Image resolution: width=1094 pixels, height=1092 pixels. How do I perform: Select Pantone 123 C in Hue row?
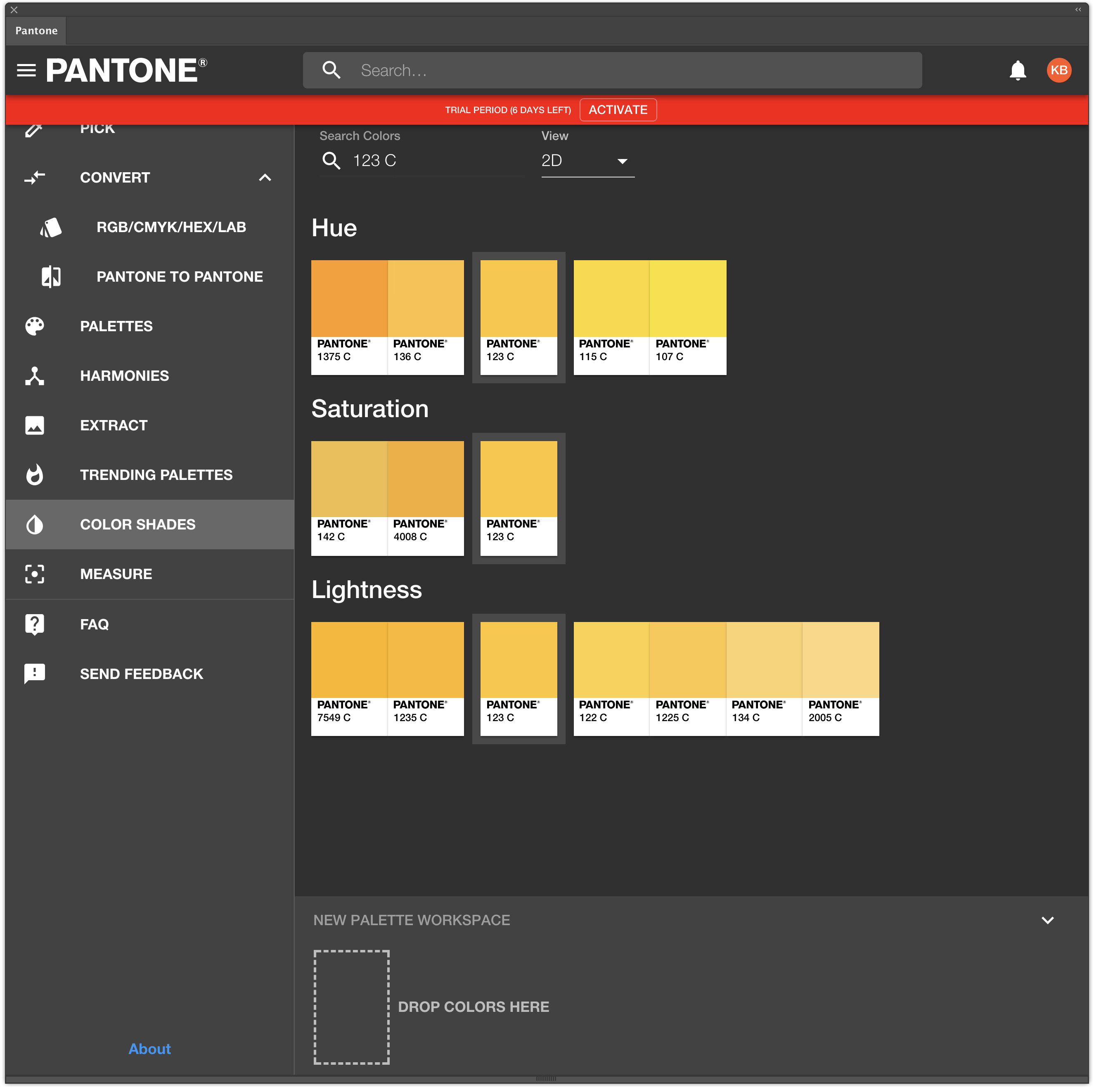pos(519,317)
